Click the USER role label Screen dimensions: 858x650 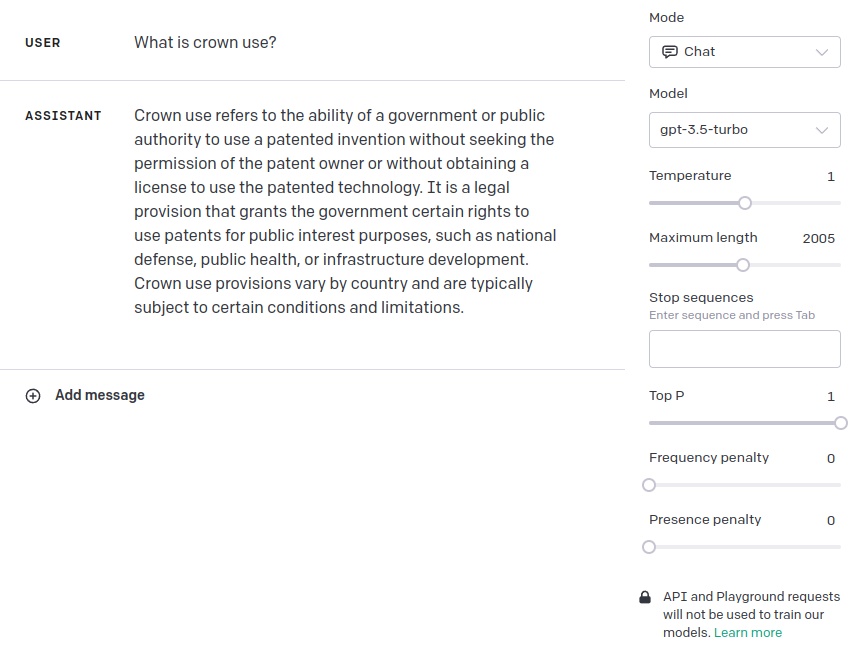pyautogui.click(x=43, y=43)
